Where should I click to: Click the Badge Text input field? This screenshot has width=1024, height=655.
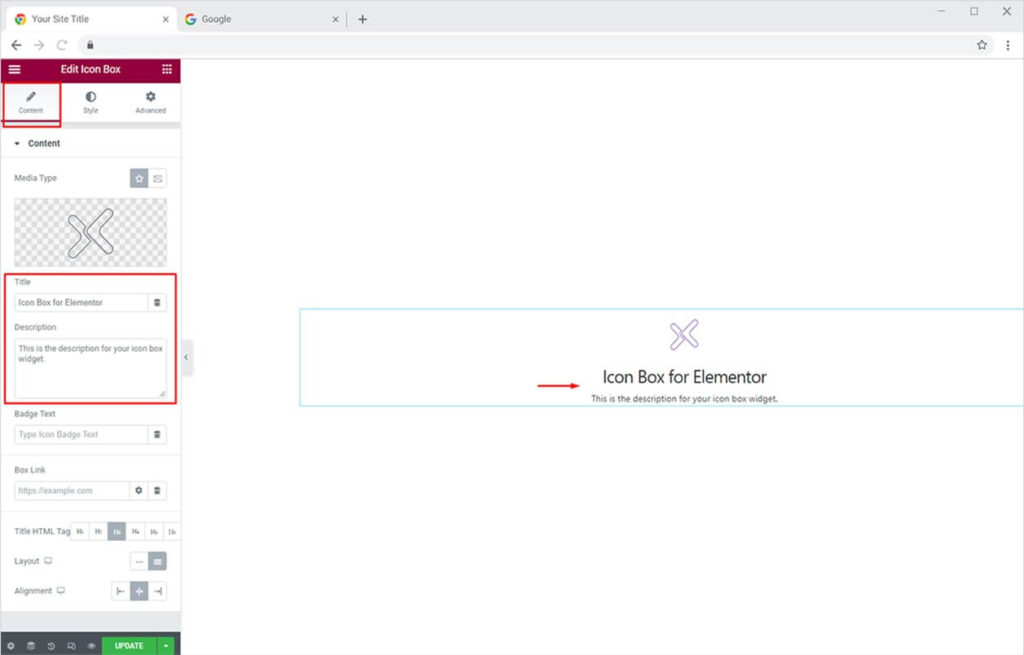(x=81, y=435)
